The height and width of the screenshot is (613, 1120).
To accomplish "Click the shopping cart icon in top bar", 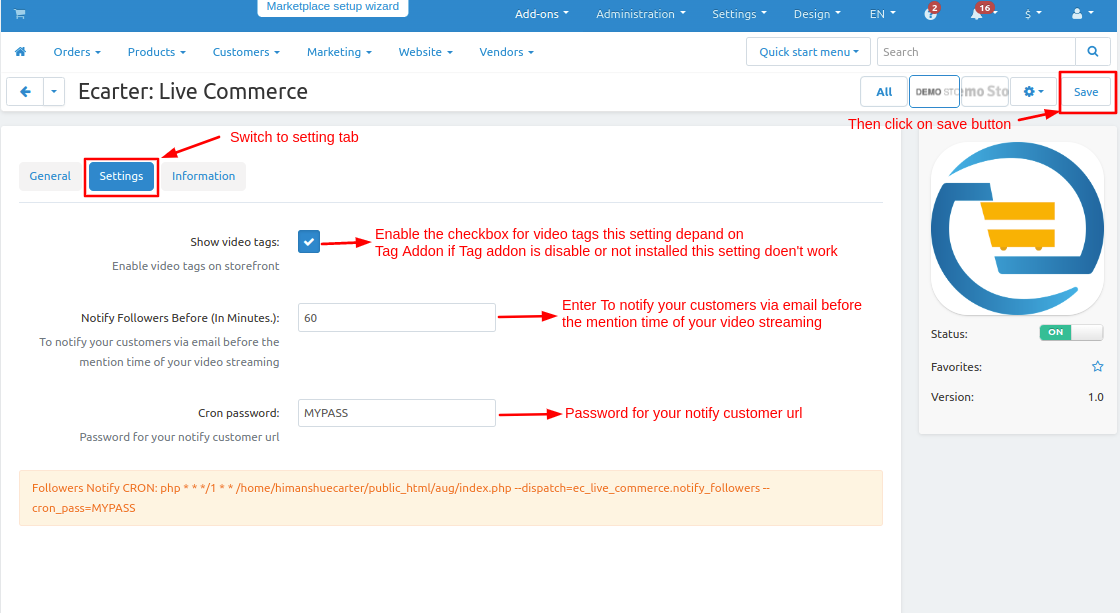I will point(20,14).
